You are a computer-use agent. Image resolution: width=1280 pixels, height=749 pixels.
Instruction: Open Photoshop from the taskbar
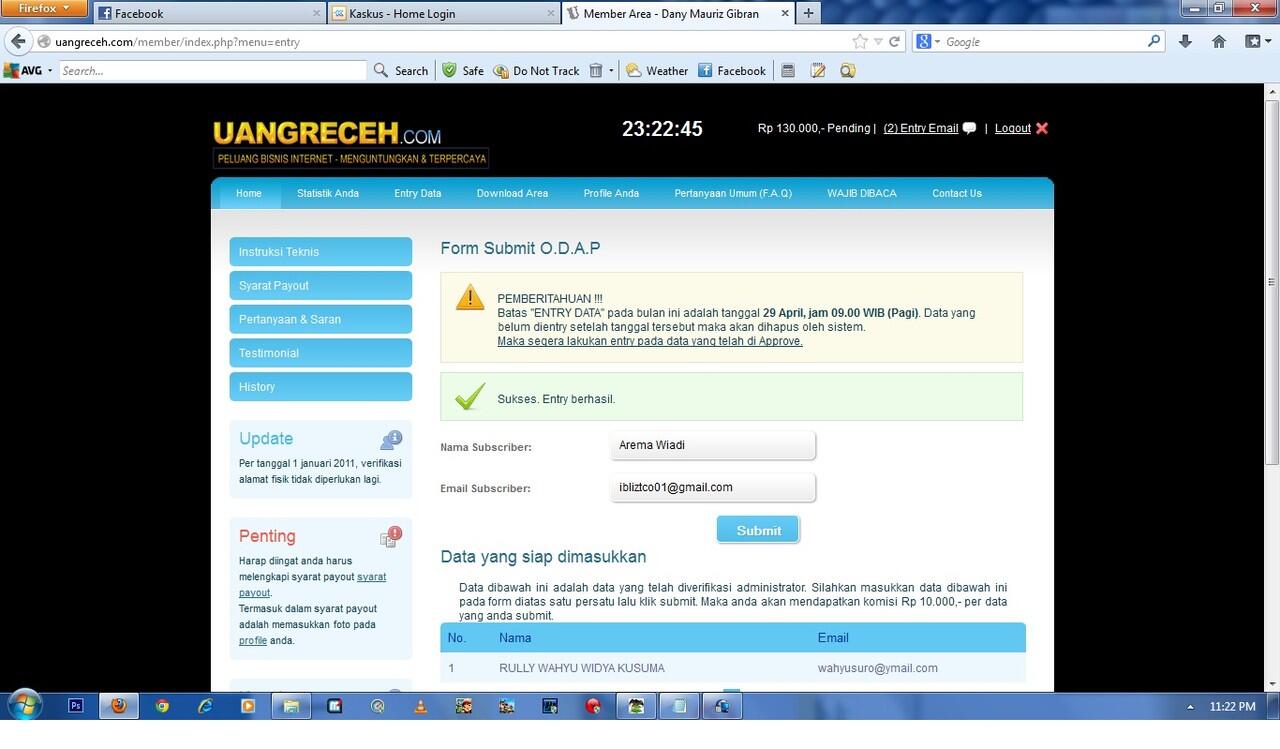[76, 705]
